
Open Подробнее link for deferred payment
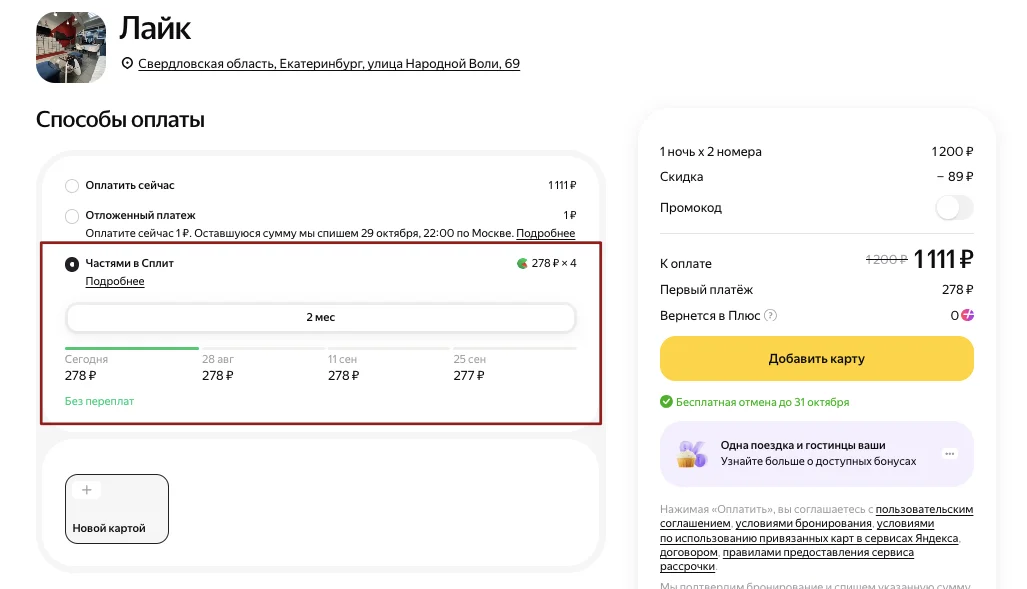(x=546, y=233)
